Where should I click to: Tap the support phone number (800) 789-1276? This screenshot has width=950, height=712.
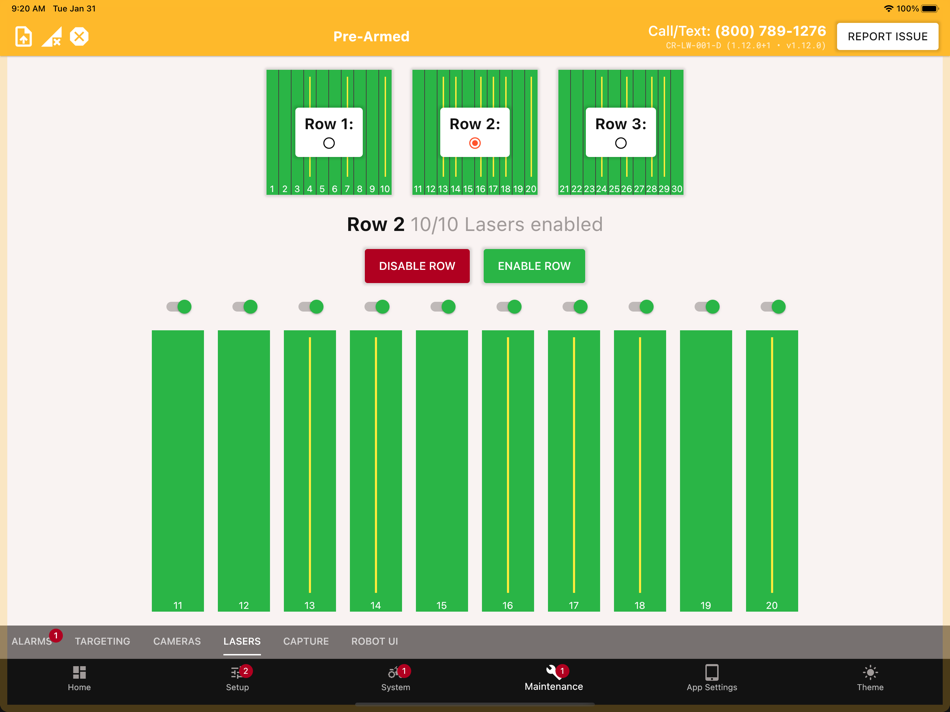point(771,31)
